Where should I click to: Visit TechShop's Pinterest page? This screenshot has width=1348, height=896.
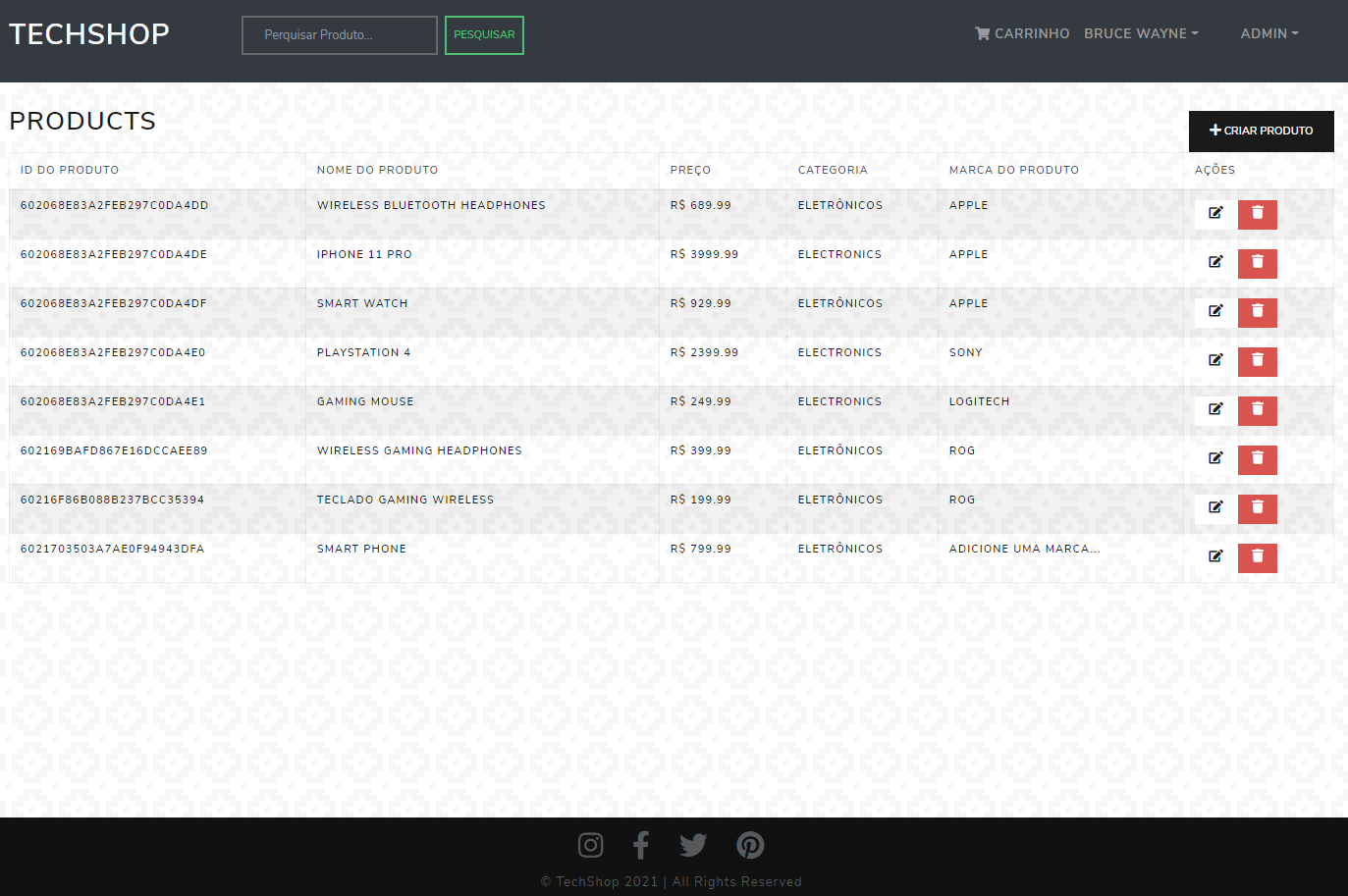click(750, 845)
